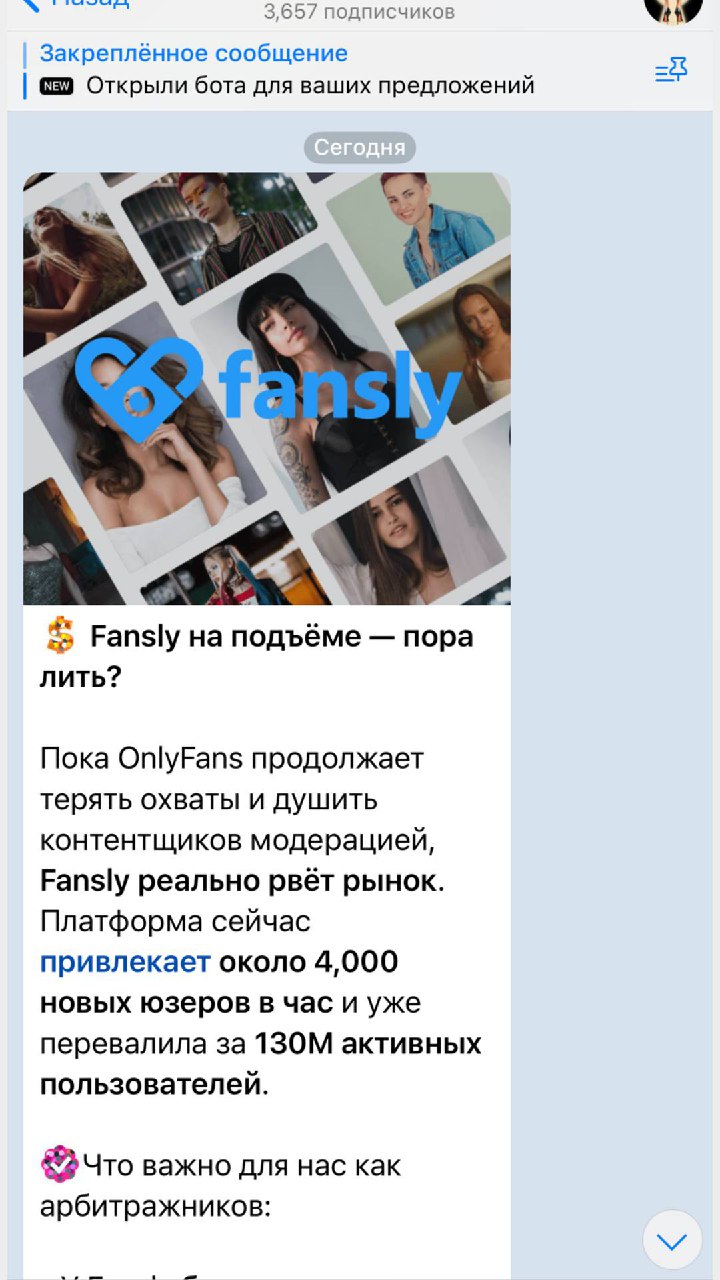Tap the NEW badge emoji in pinned message
This screenshot has height=1280, width=720.
(57, 86)
